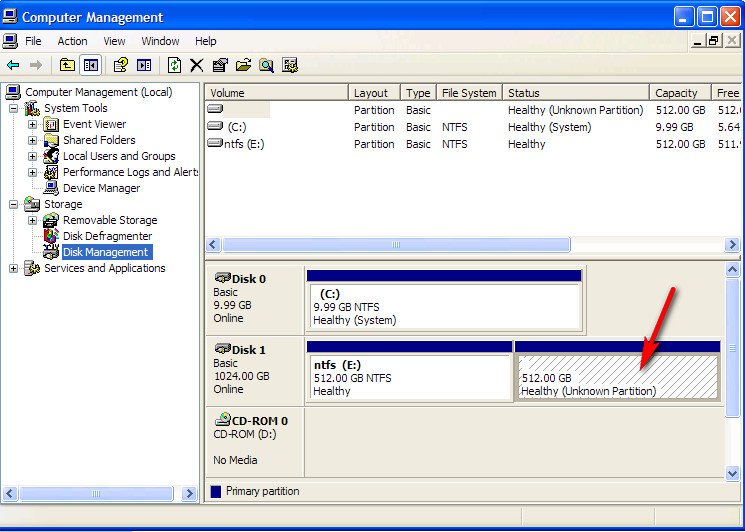This screenshot has height=532, width=745.
Task: Open the Properties toolbar icon
Action: coord(220,65)
